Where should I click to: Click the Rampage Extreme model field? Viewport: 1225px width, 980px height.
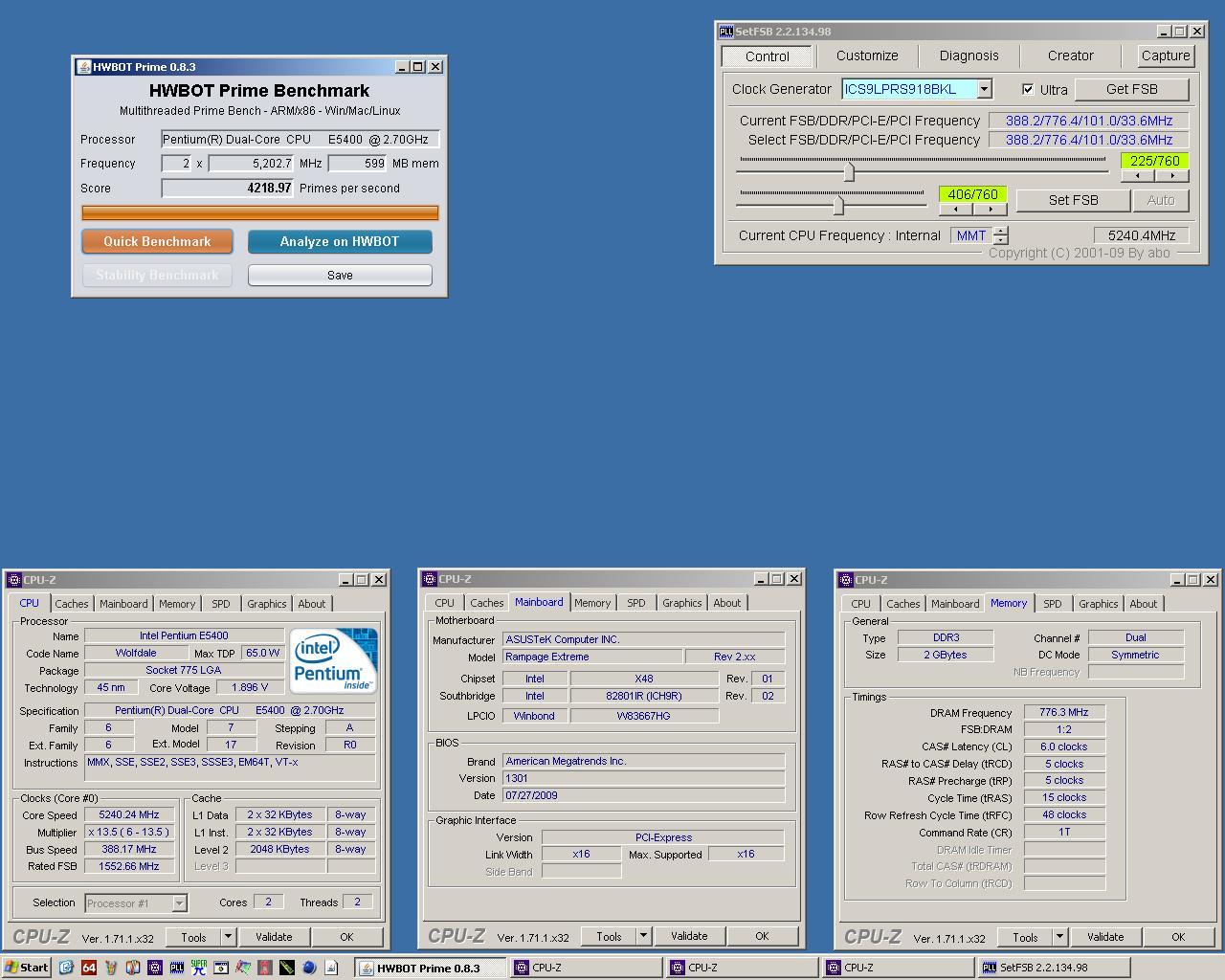tap(593, 657)
